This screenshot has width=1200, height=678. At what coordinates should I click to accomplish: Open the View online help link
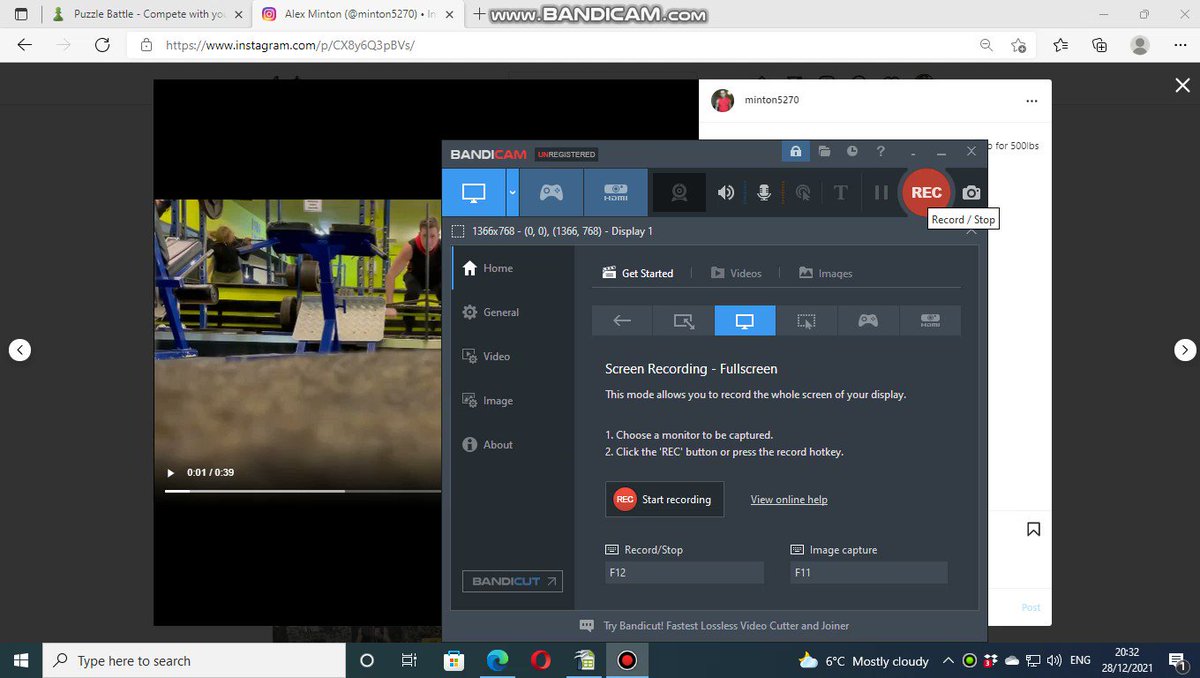789,499
